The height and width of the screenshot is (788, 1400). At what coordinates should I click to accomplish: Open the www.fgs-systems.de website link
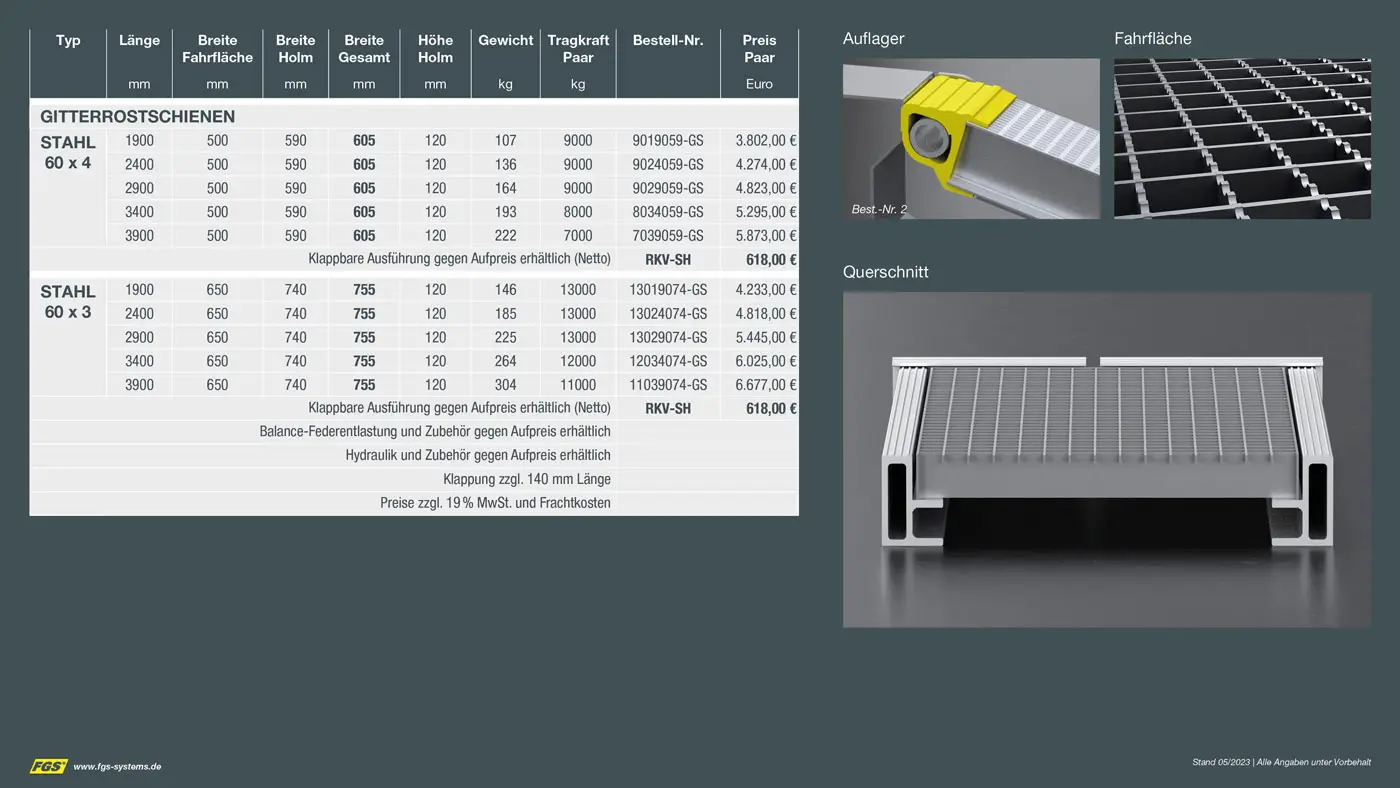pos(117,767)
